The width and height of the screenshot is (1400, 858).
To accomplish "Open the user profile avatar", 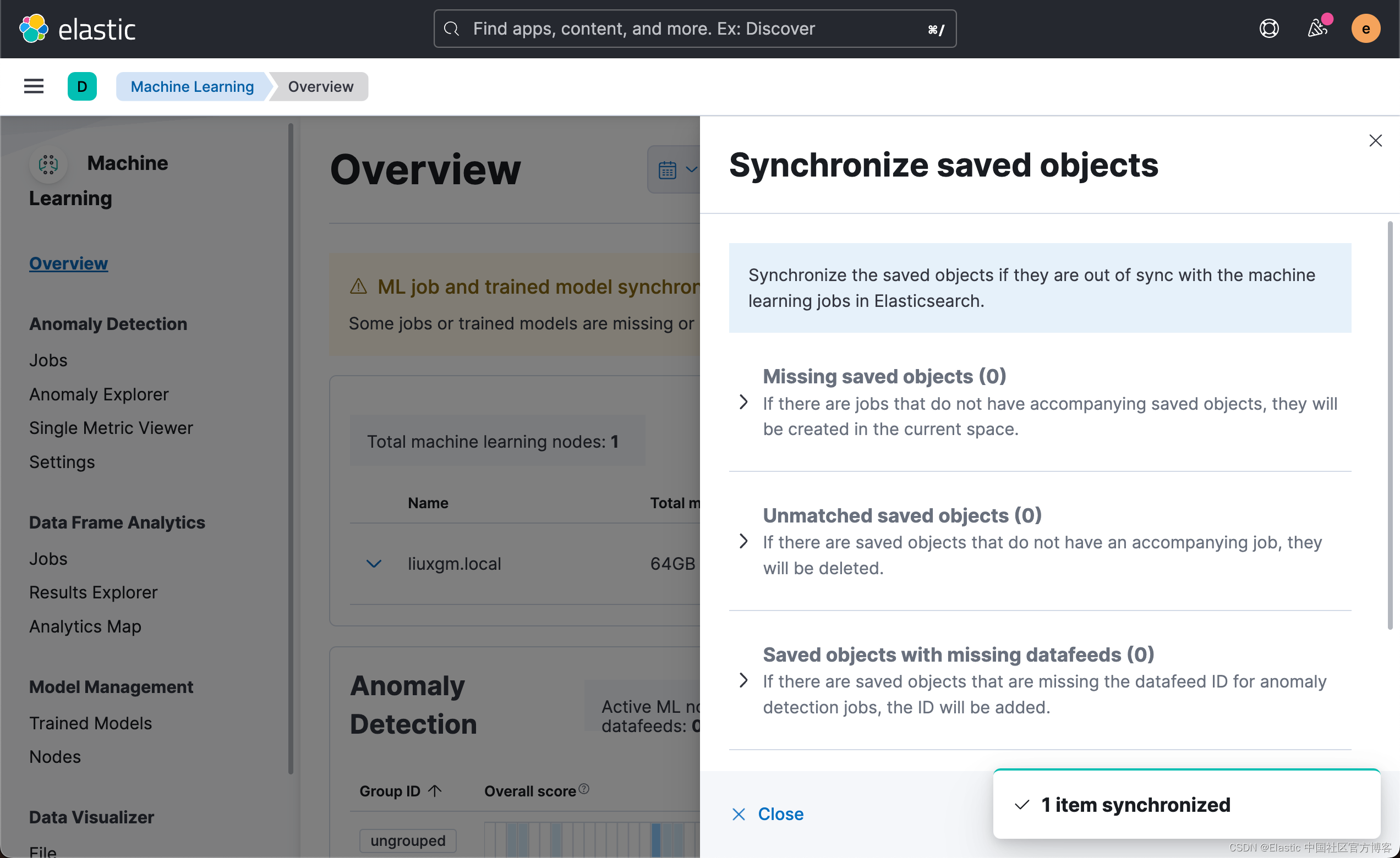I will (x=1365, y=29).
